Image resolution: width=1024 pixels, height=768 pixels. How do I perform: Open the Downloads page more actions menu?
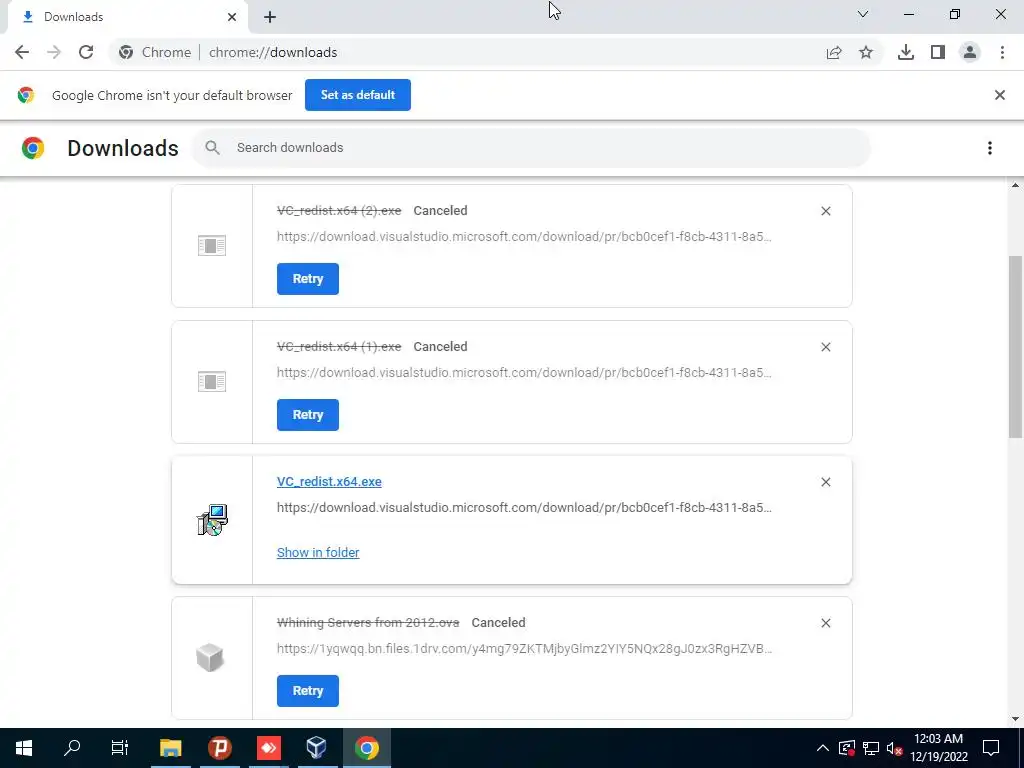click(x=990, y=148)
